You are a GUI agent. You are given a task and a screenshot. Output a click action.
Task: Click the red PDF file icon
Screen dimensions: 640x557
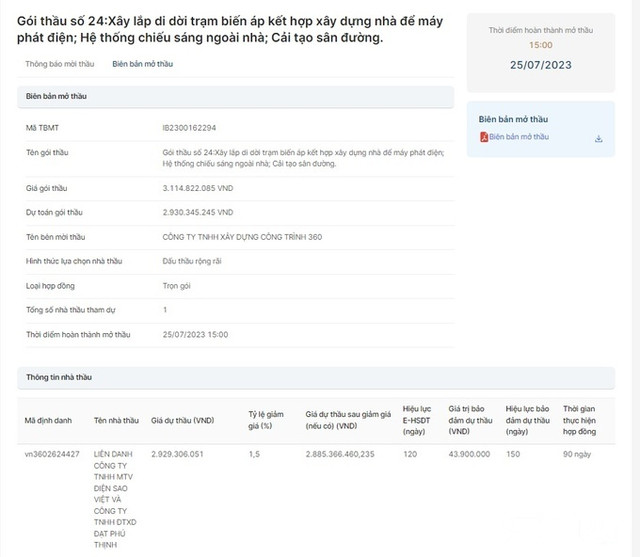coord(484,138)
